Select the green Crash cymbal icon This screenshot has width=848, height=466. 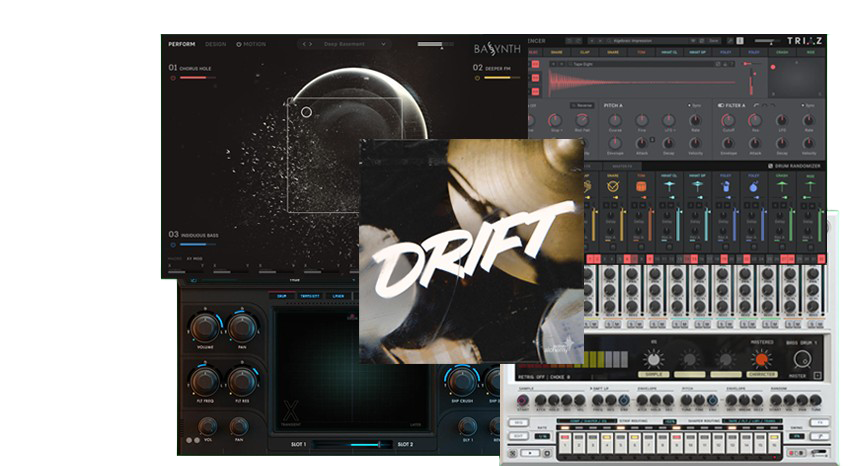click(782, 186)
